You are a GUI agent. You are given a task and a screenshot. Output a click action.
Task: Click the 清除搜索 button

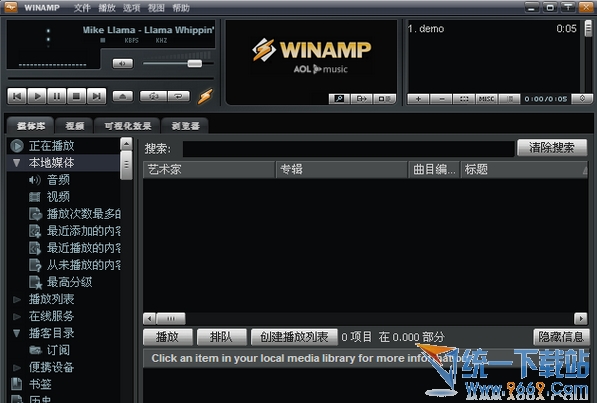pos(552,148)
